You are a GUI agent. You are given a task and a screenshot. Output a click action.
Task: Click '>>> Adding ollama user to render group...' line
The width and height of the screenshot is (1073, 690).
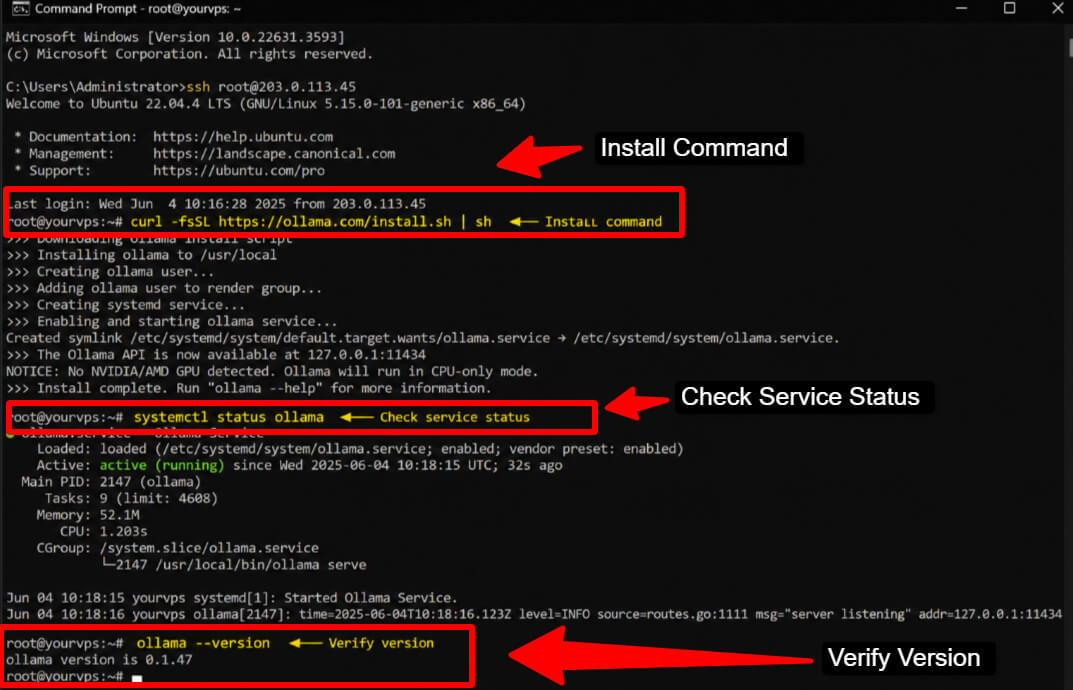point(164,288)
